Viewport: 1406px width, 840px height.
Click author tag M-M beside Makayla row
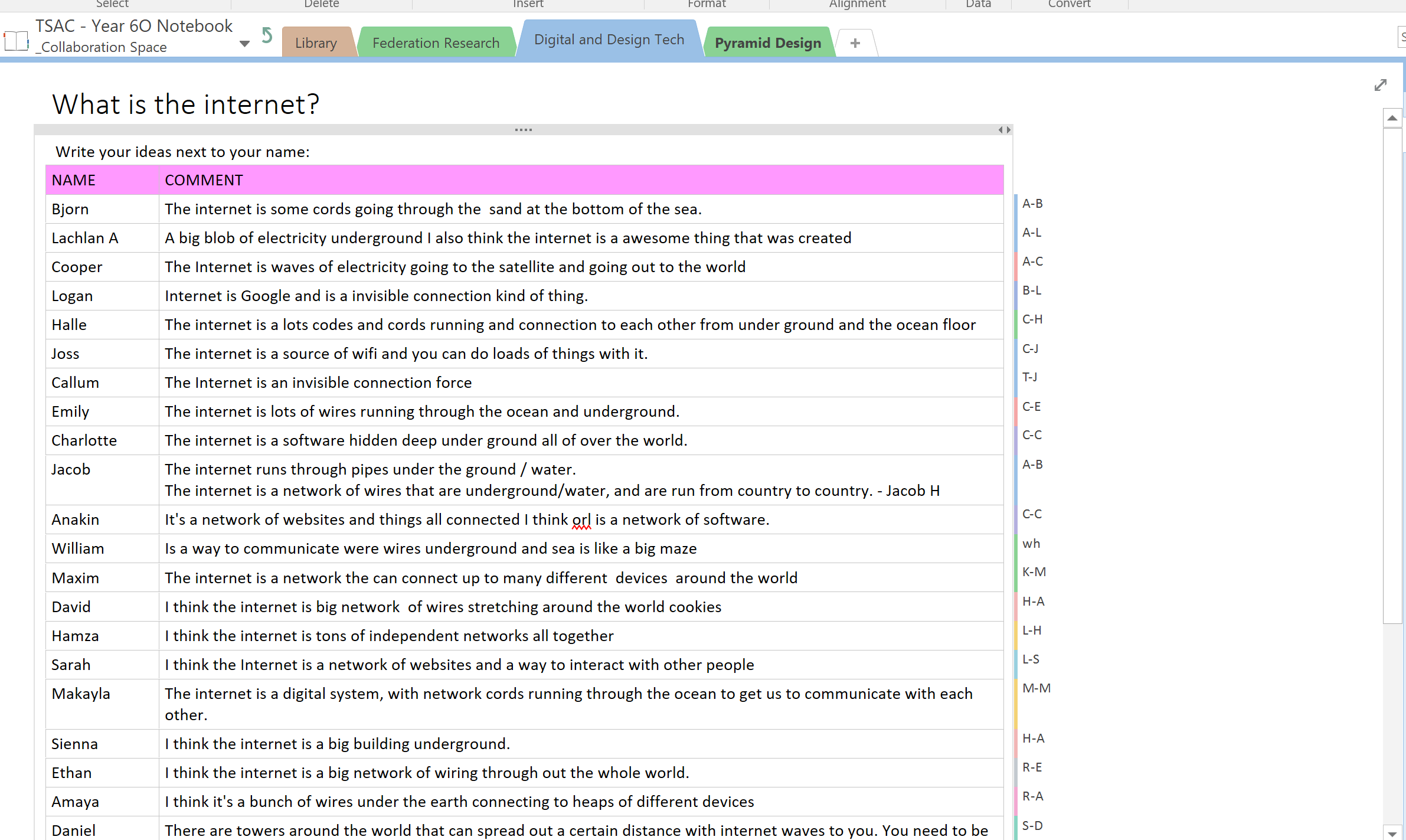1036,688
